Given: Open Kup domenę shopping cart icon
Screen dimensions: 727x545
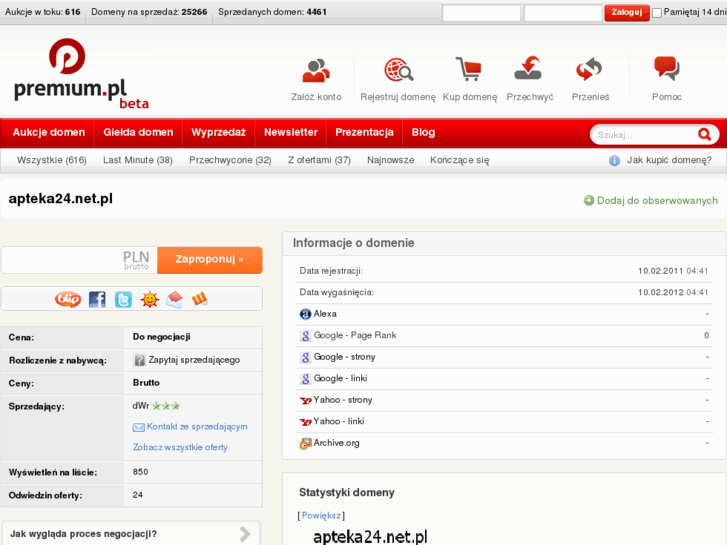Looking at the screenshot, I should 469,69.
